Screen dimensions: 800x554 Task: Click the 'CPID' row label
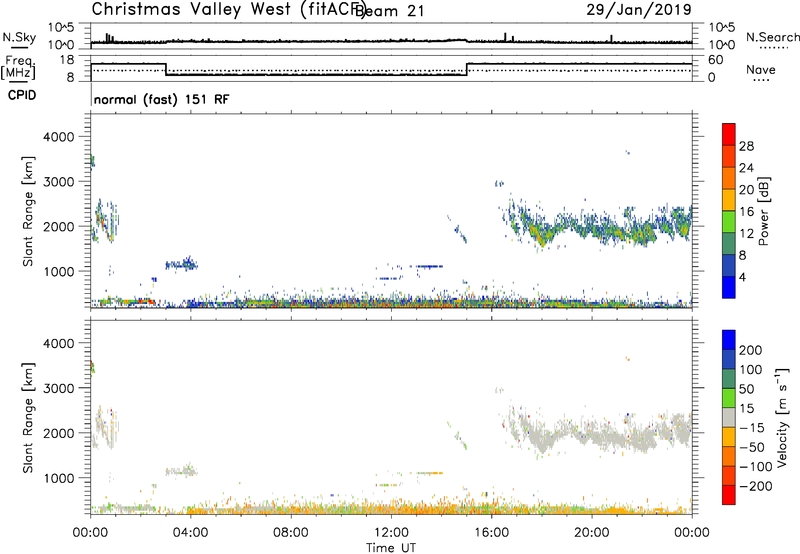[x=22, y=95]
